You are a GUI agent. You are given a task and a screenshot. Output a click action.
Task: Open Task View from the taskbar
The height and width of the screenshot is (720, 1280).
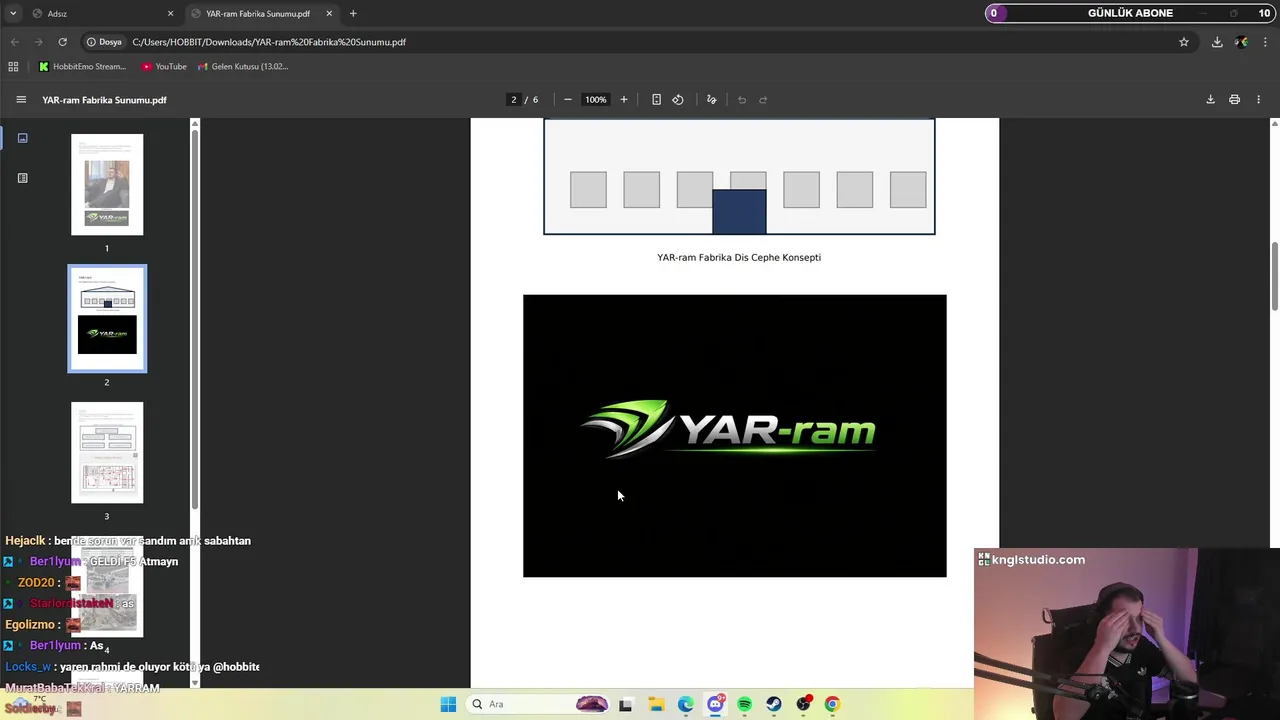tap(625, 704)
